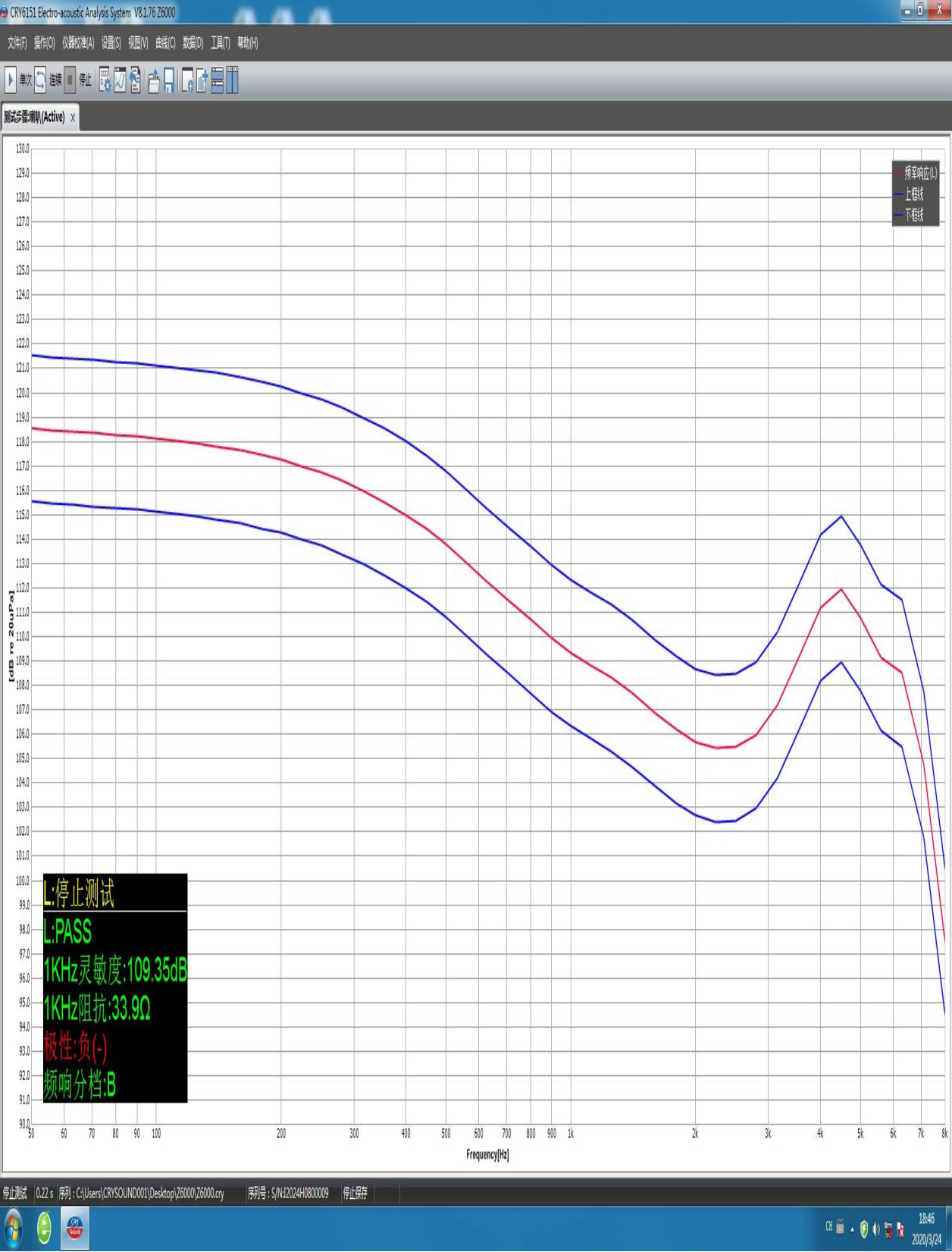Click the 停止测试 status bar entry
The height and width of the screenshot is (1252, 952).
15,1194
